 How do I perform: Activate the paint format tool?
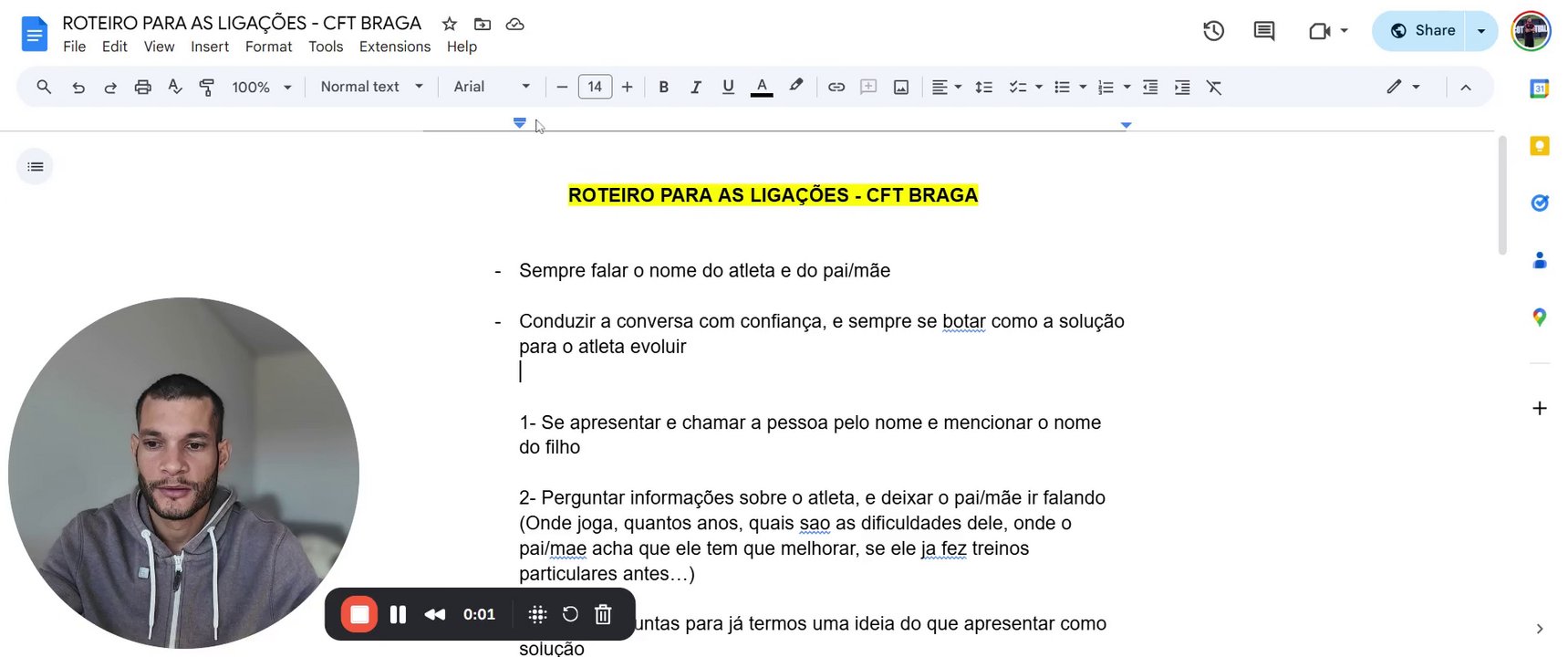pos(207,88)
